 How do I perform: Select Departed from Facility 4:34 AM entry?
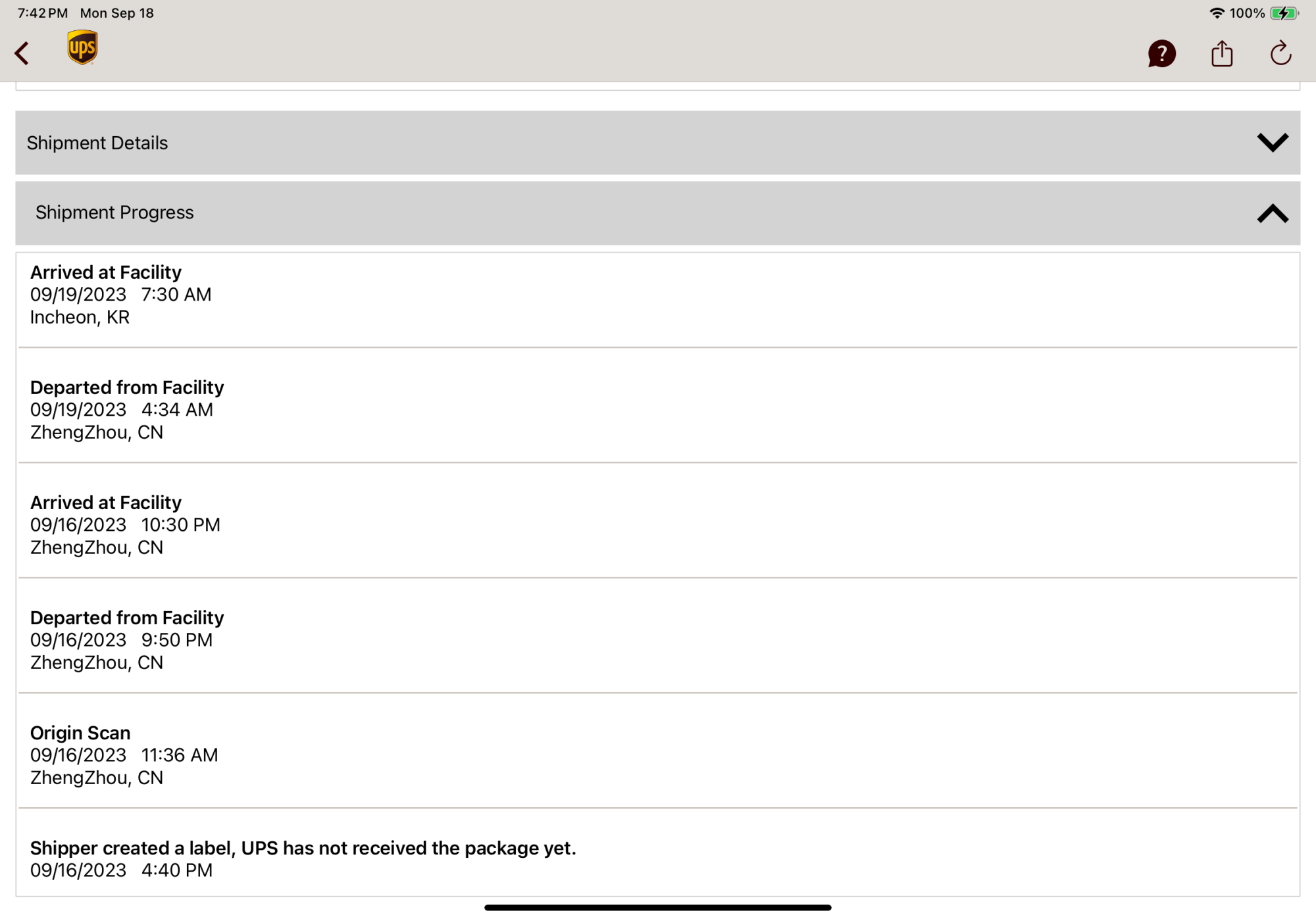click(x=657, y=405)
